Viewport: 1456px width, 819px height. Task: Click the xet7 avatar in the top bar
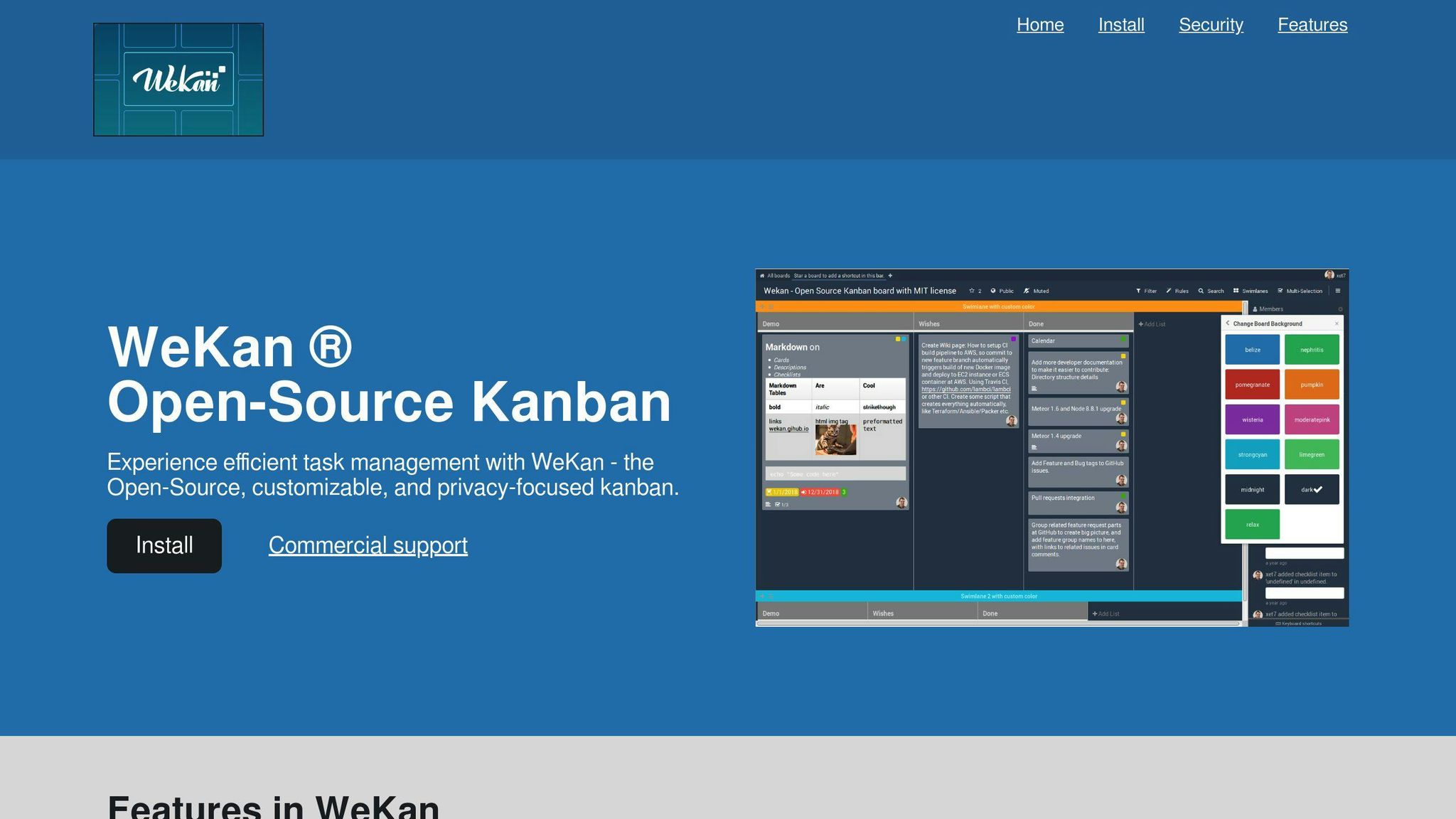[1329, 276]
